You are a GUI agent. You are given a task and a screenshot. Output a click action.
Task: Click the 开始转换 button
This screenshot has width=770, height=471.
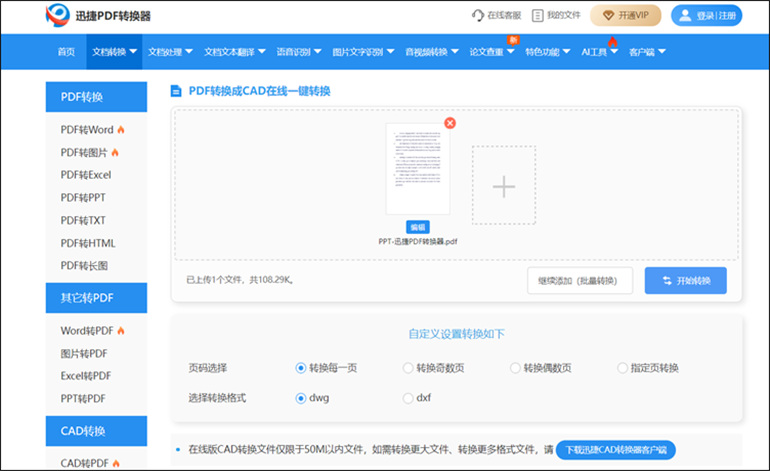coord(686,280)
